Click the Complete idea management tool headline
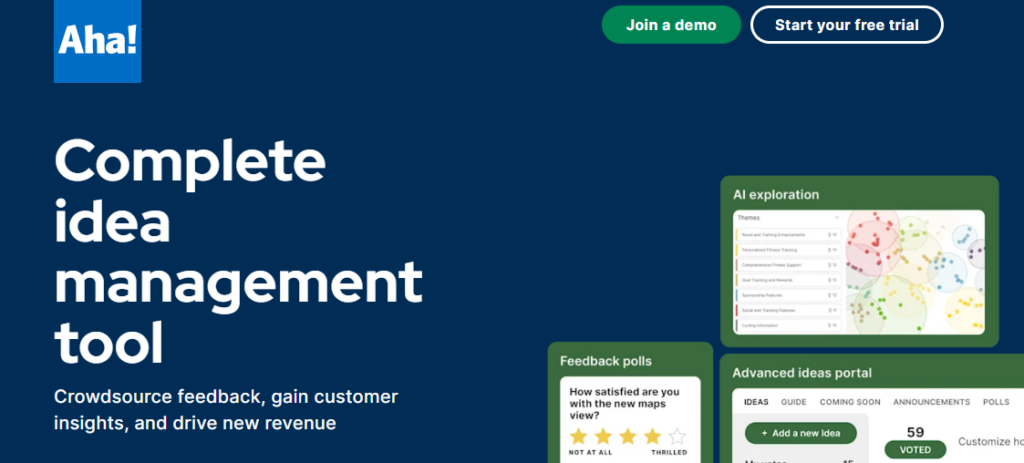Viewport: 1024px width, 463px height. pyautogui.click(x=238, y=253)
